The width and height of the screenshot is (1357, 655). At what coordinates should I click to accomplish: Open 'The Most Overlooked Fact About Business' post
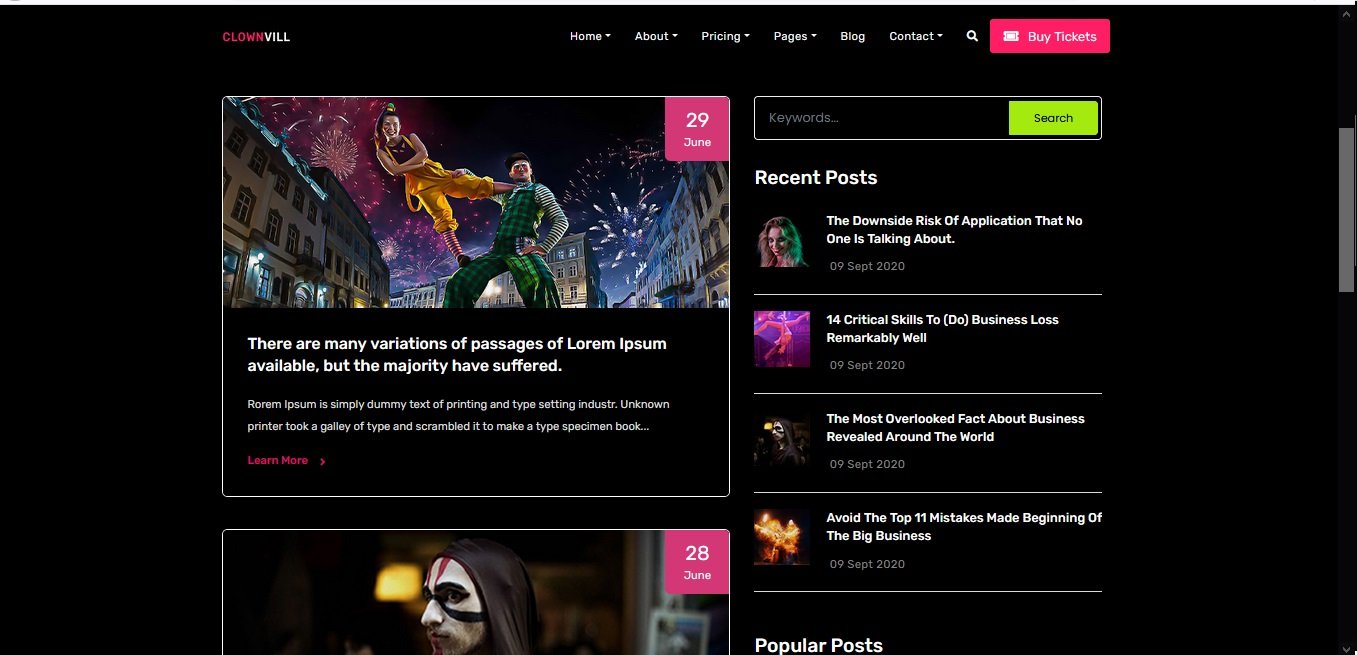955,428
